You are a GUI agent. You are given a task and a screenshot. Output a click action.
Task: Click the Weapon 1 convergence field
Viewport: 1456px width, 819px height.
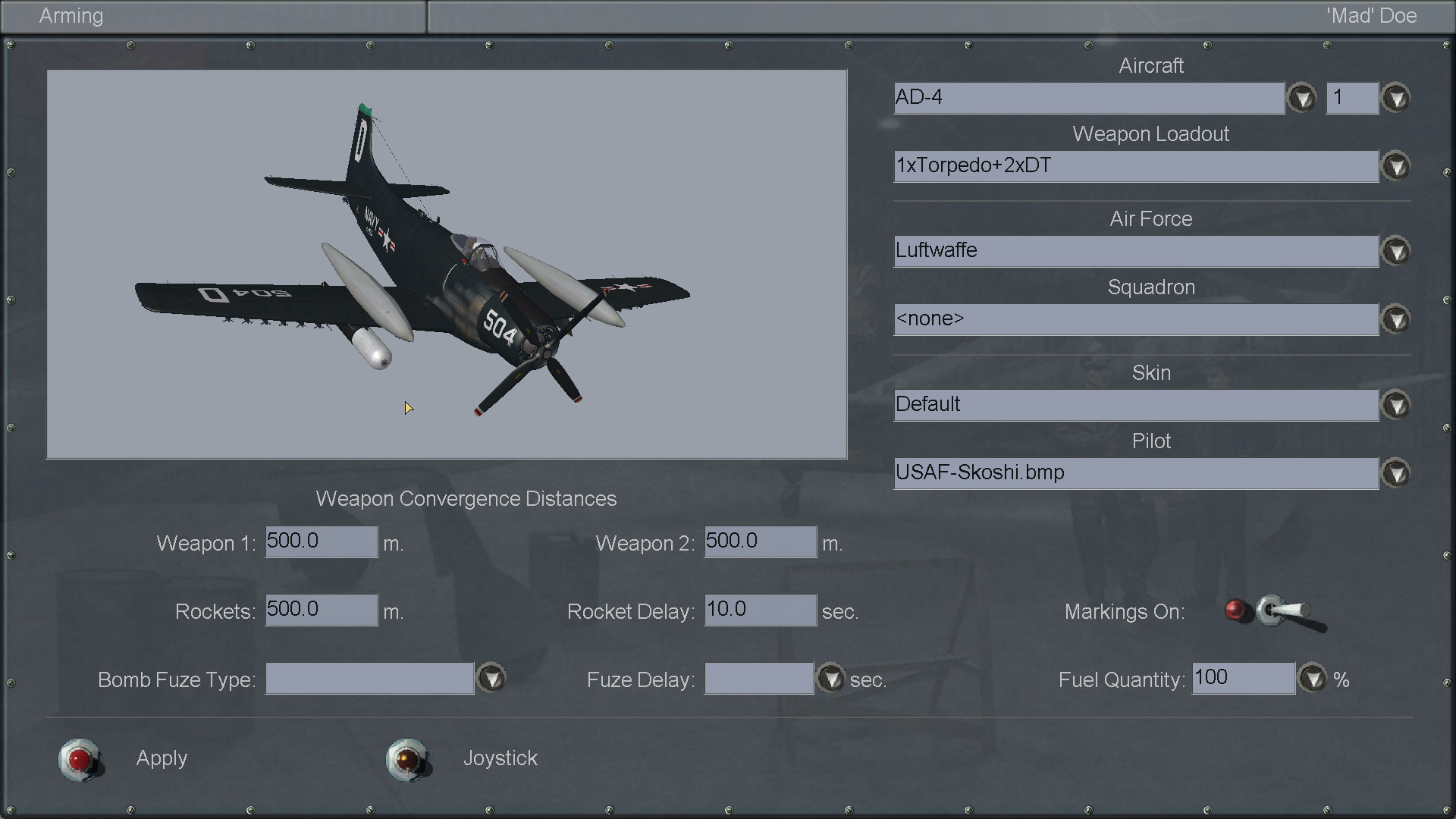pyautogui.click(x=321, y=542)
